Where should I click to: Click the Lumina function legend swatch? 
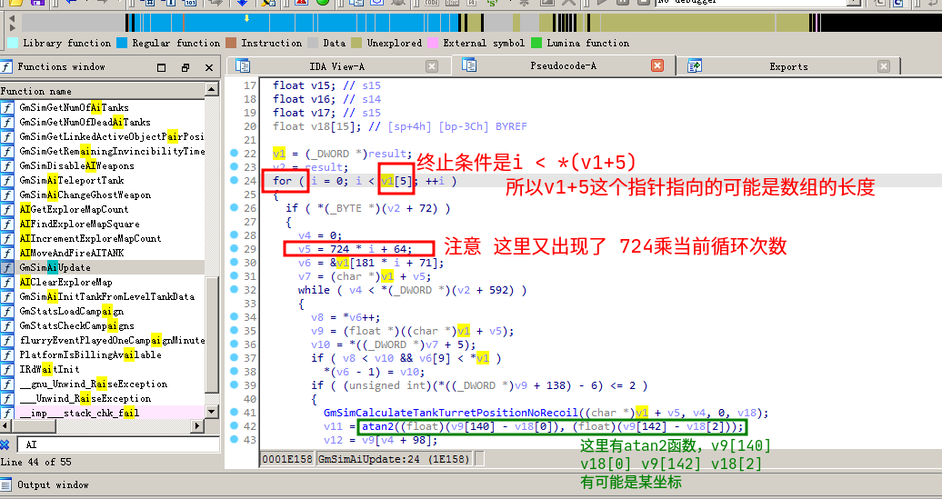coord(536,43)
